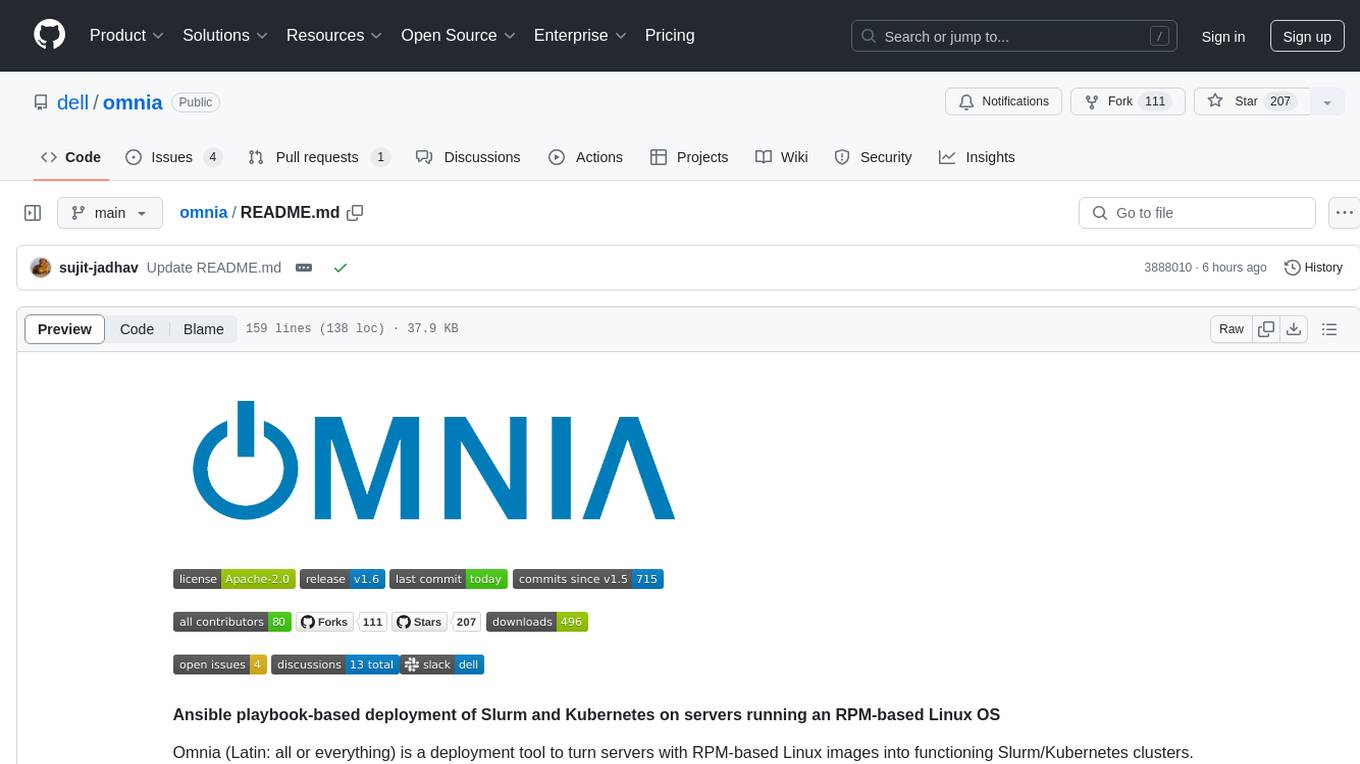Sign in to GitHub
This screenshot has height=764, width=1360.
1223,36
